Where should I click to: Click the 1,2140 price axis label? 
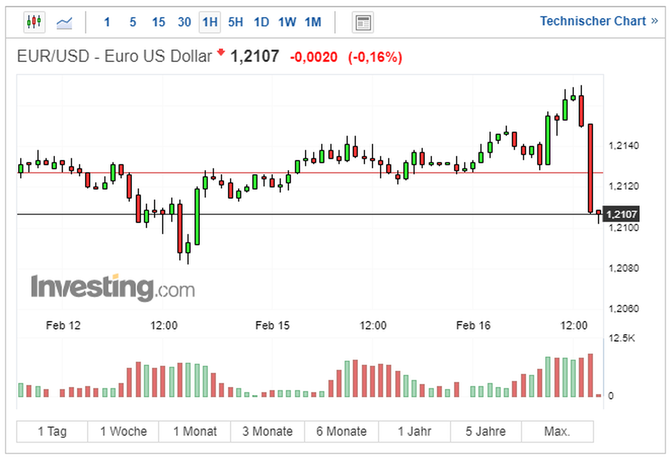[x=623, y=146]
